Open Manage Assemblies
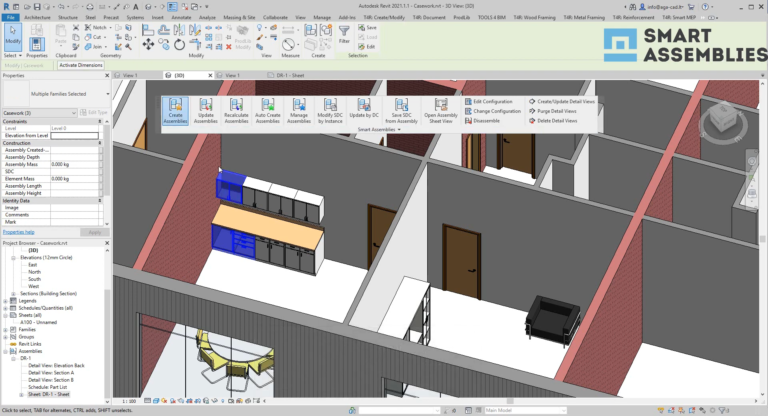Viewport: 768px width, 416px height. (x=299, y=111)
